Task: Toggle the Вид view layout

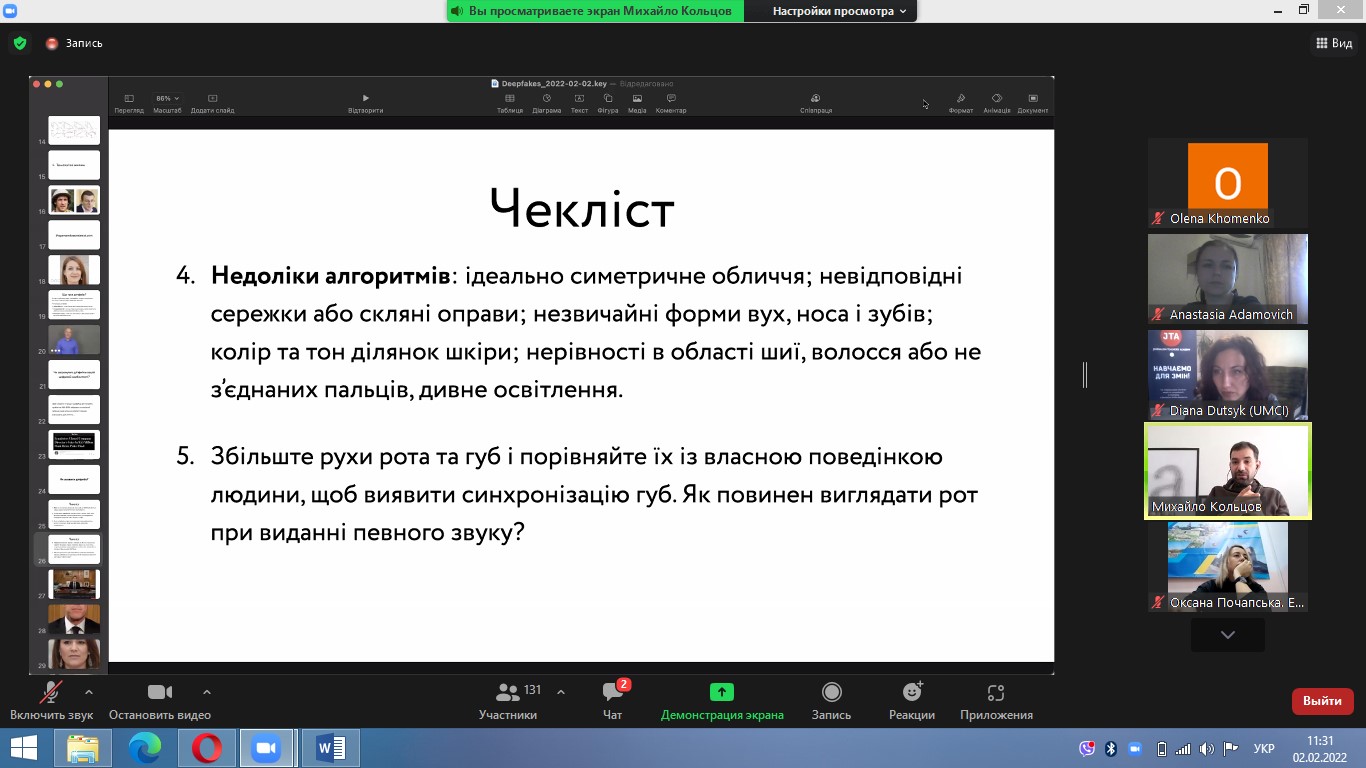Action: pyautogui.click(x=1333, y=43)
